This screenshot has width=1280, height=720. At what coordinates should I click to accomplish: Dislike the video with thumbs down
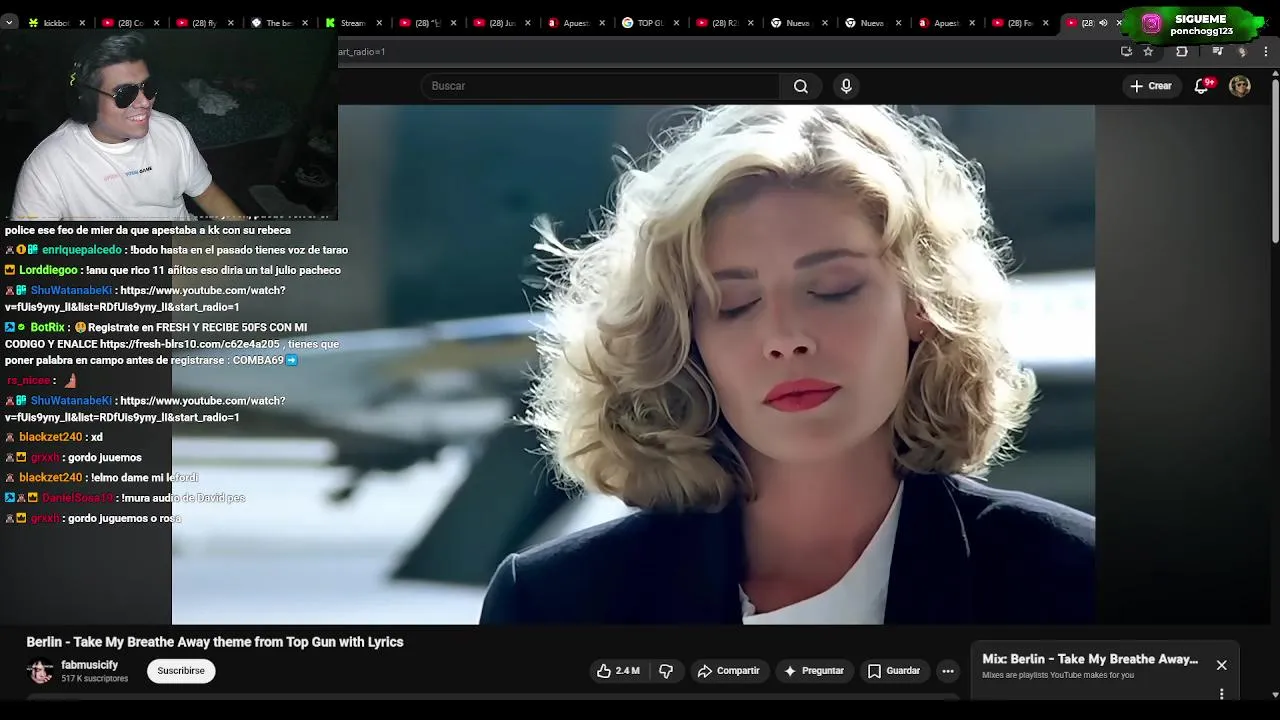pyautogui.click(x=666, y=671)
